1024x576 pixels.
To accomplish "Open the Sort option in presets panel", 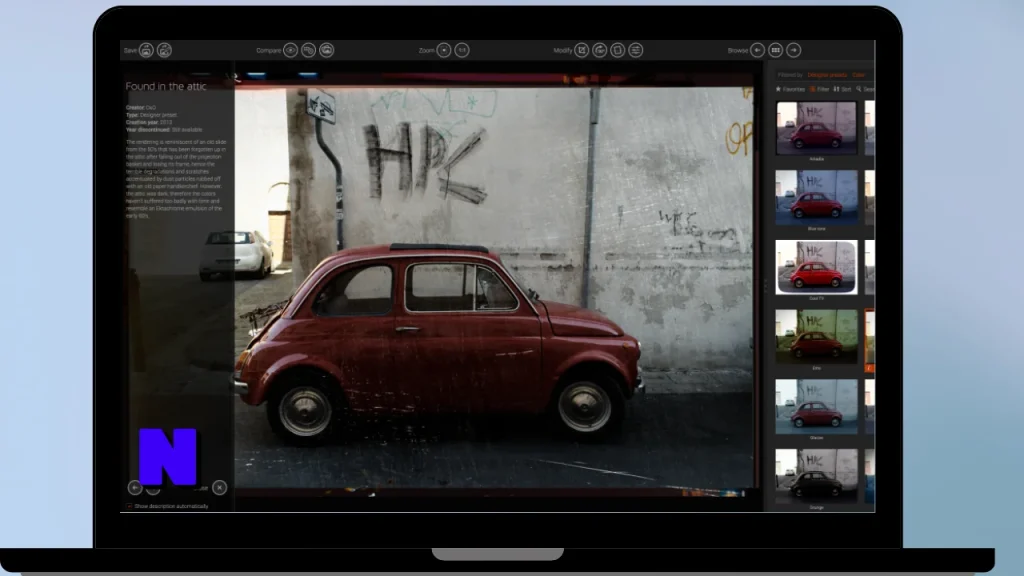I will pos(842,89).
